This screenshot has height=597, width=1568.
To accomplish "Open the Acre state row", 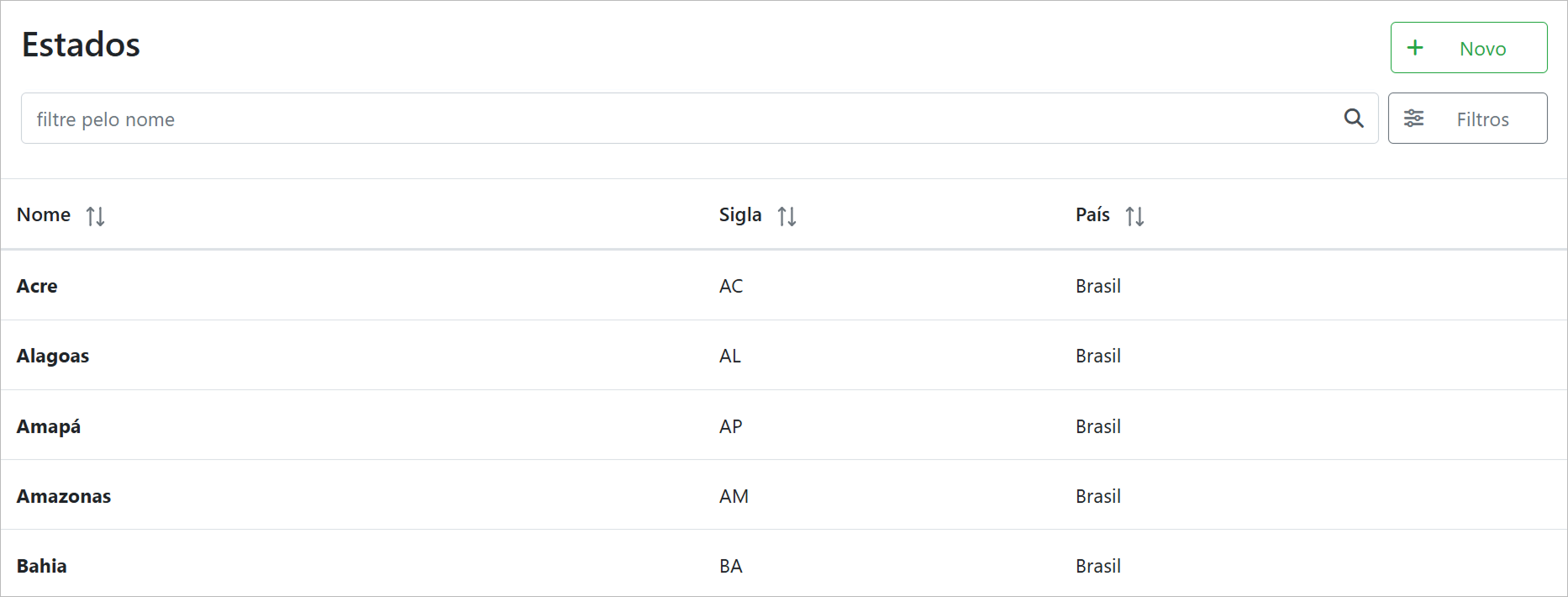I will coord(37,286).
